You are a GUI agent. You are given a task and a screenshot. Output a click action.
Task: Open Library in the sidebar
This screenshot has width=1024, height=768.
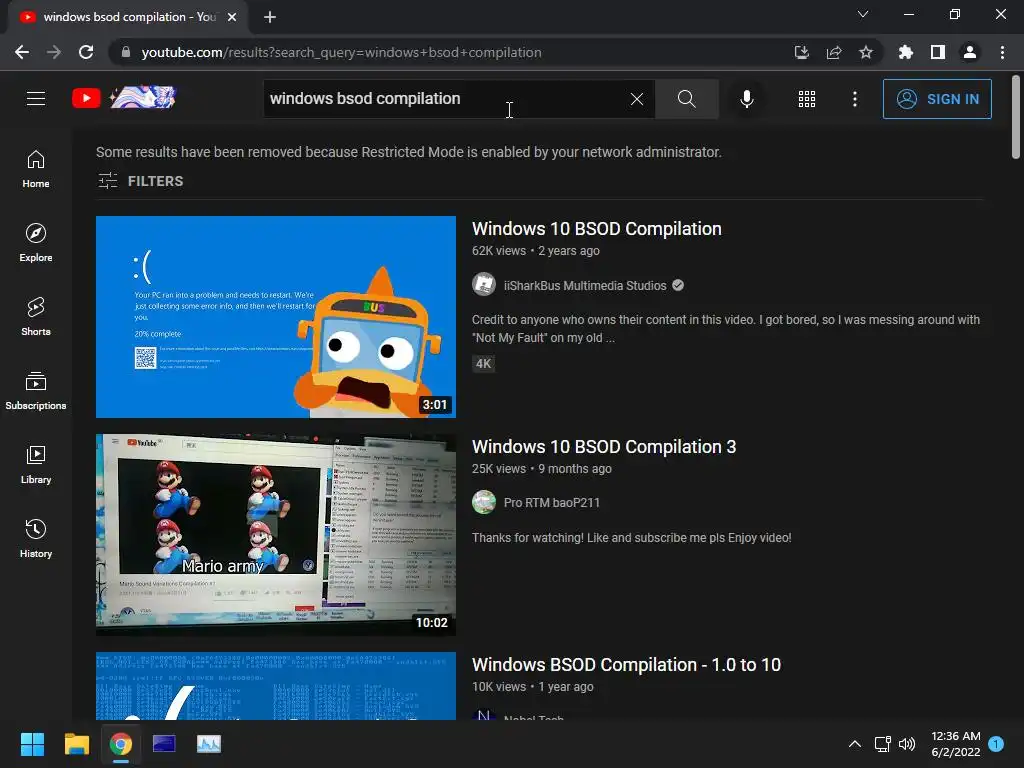coord(36,464)
